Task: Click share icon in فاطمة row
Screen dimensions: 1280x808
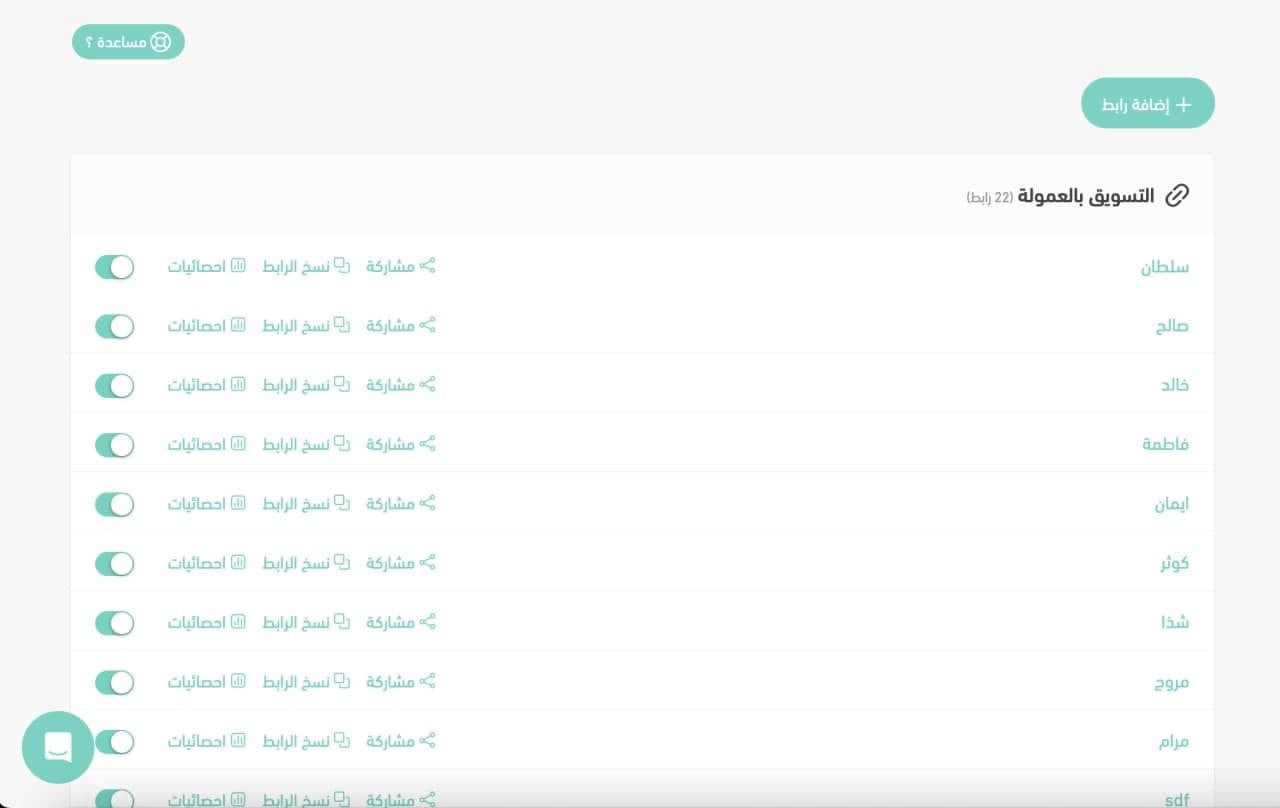Action: pos(427,443)
